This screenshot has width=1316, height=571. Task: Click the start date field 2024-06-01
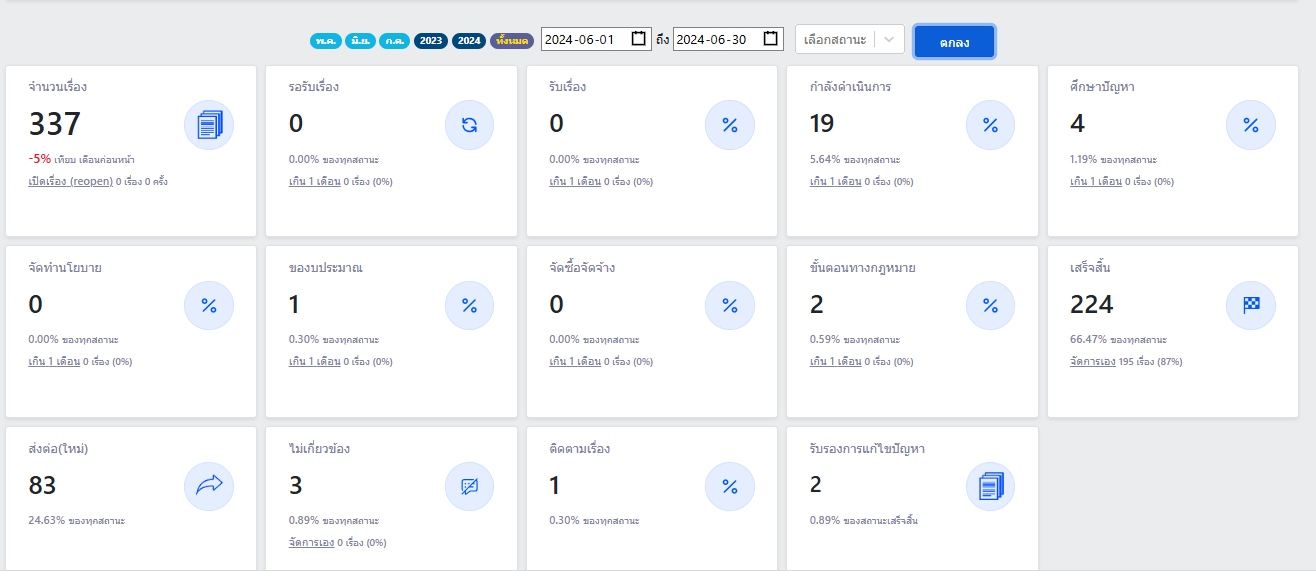585,39
